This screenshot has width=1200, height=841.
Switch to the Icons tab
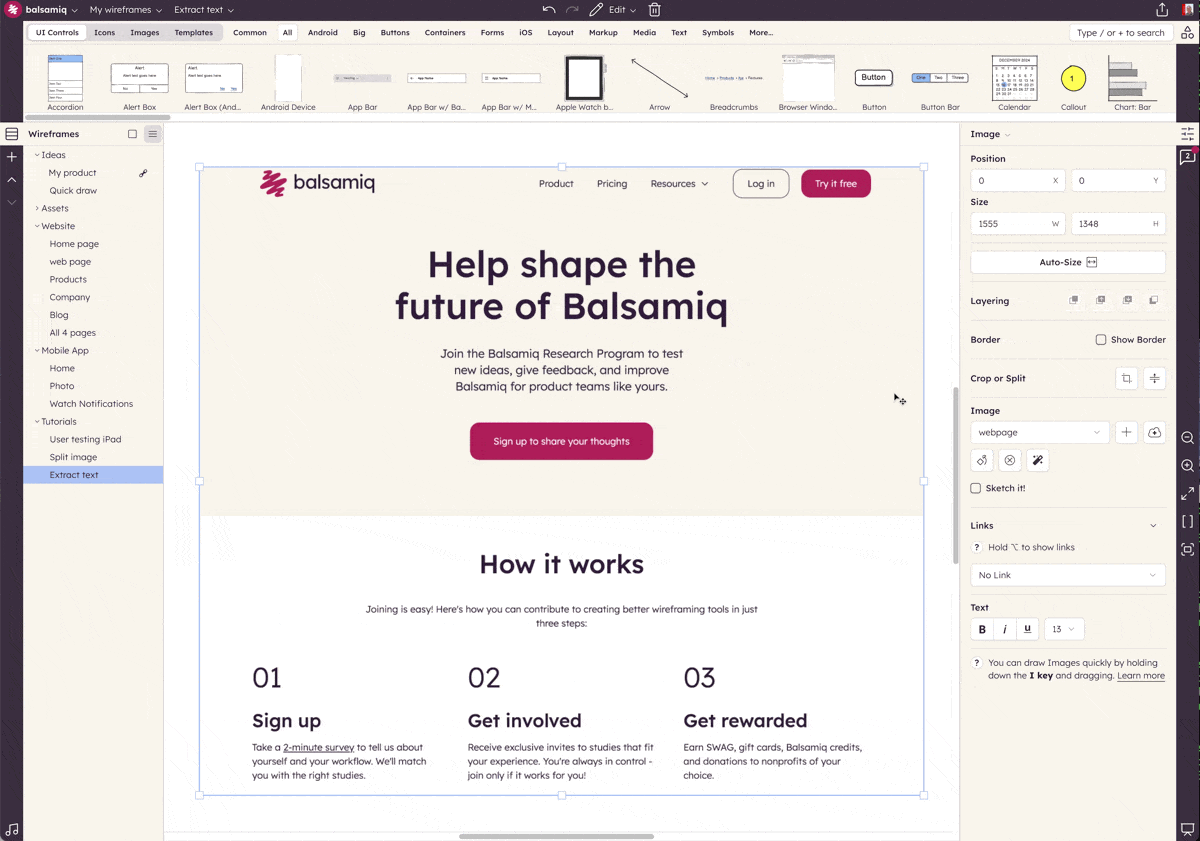tap(104, 32)
